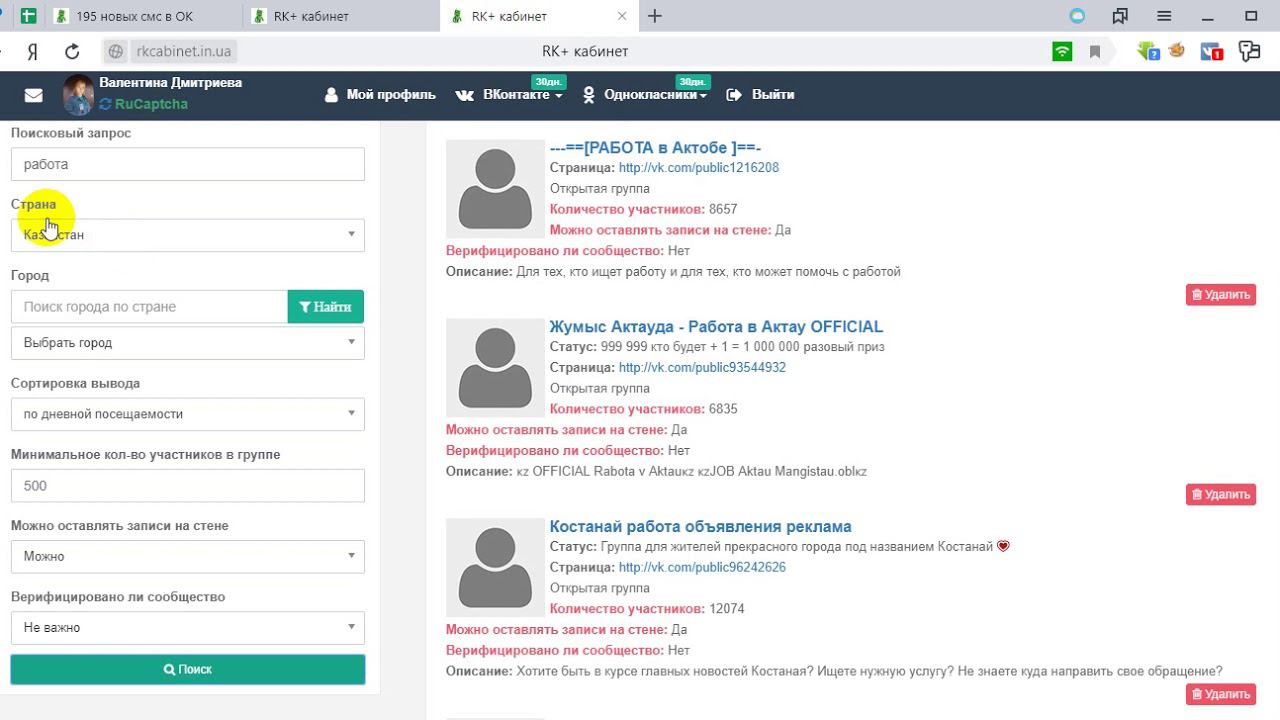
Task: Open Жумыс Актауда group title
Action: click(x=716, y=327)
